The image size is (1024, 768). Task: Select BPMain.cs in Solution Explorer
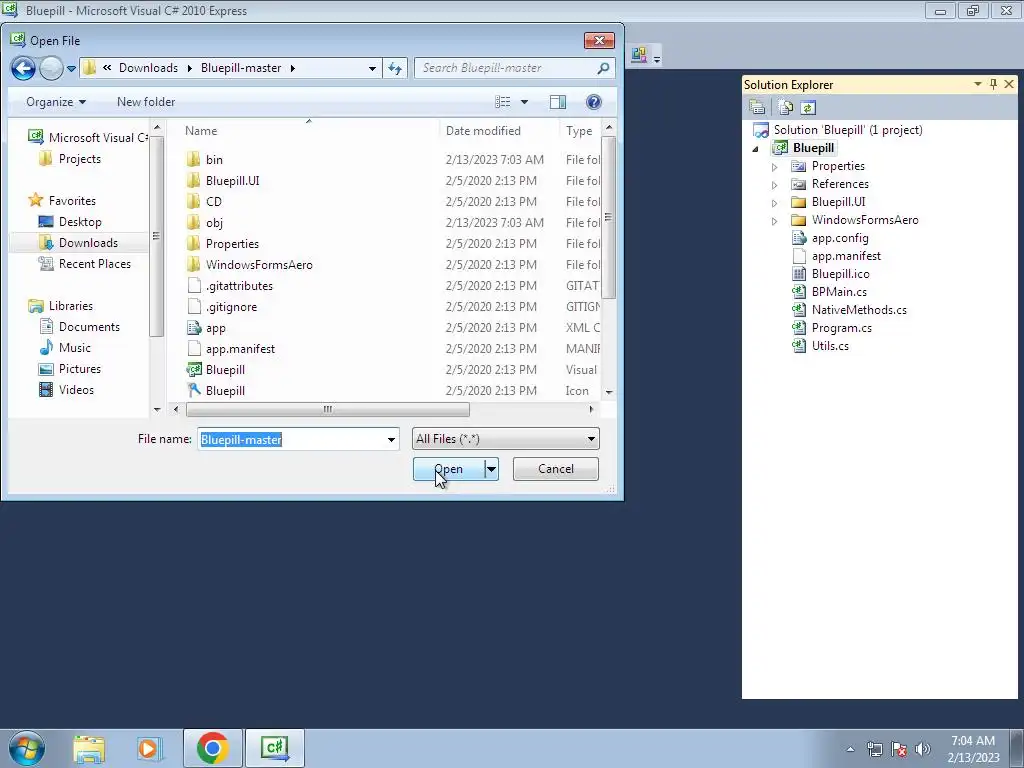click(829, 292)
